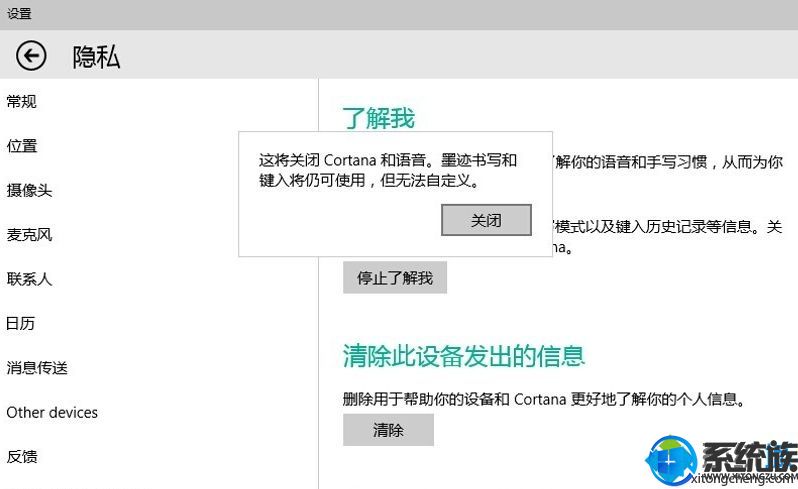
Task: Click the 了解我 section heading
Action: [379, 118]
